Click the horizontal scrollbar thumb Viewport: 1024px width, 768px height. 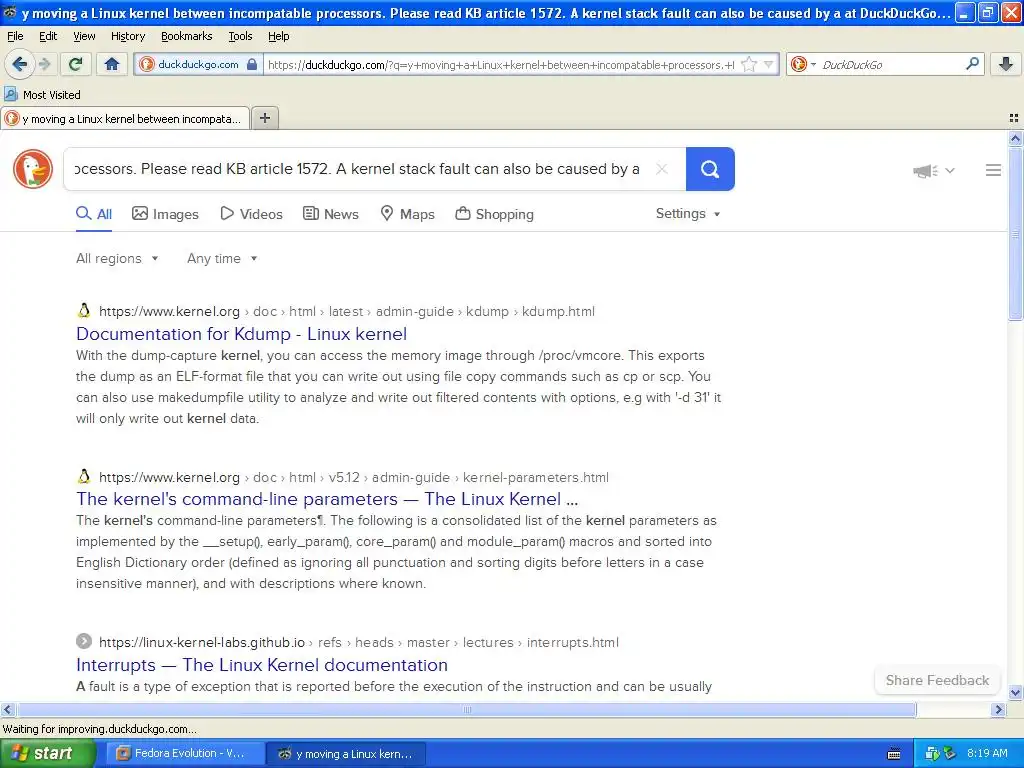pos(466,709)
